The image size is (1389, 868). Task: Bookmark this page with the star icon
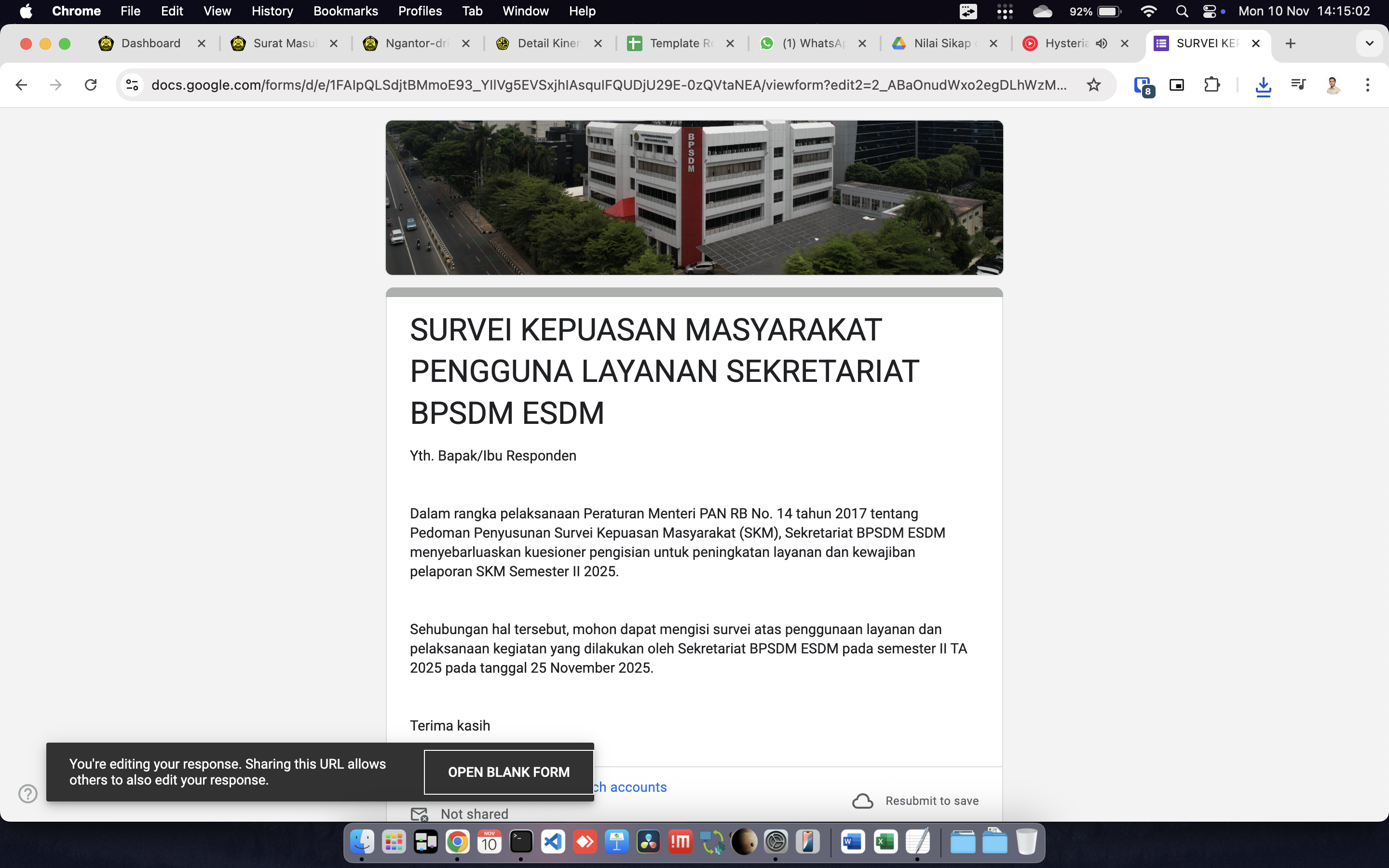click(x=1093, y=85)
